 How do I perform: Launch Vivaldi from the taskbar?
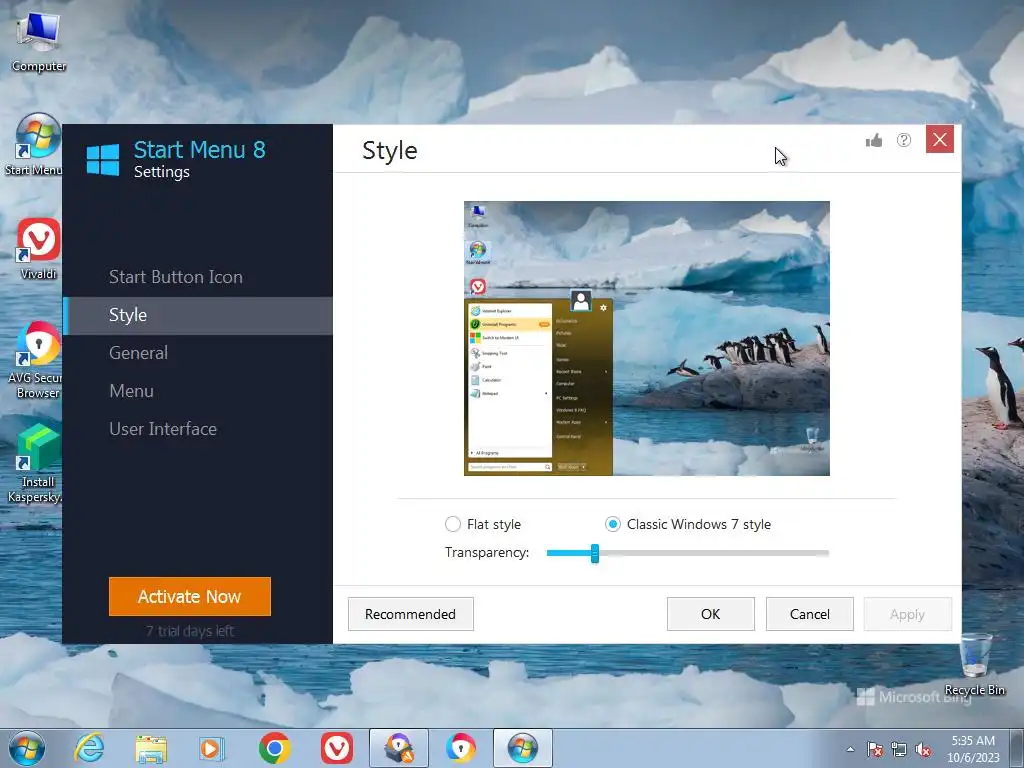click(x=337, y=748)
